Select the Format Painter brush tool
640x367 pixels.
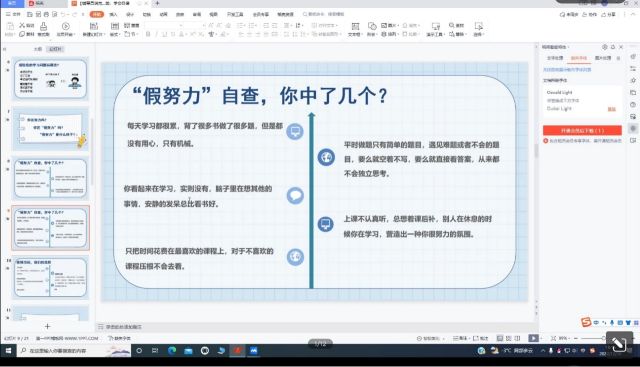[x=43, y=27]
